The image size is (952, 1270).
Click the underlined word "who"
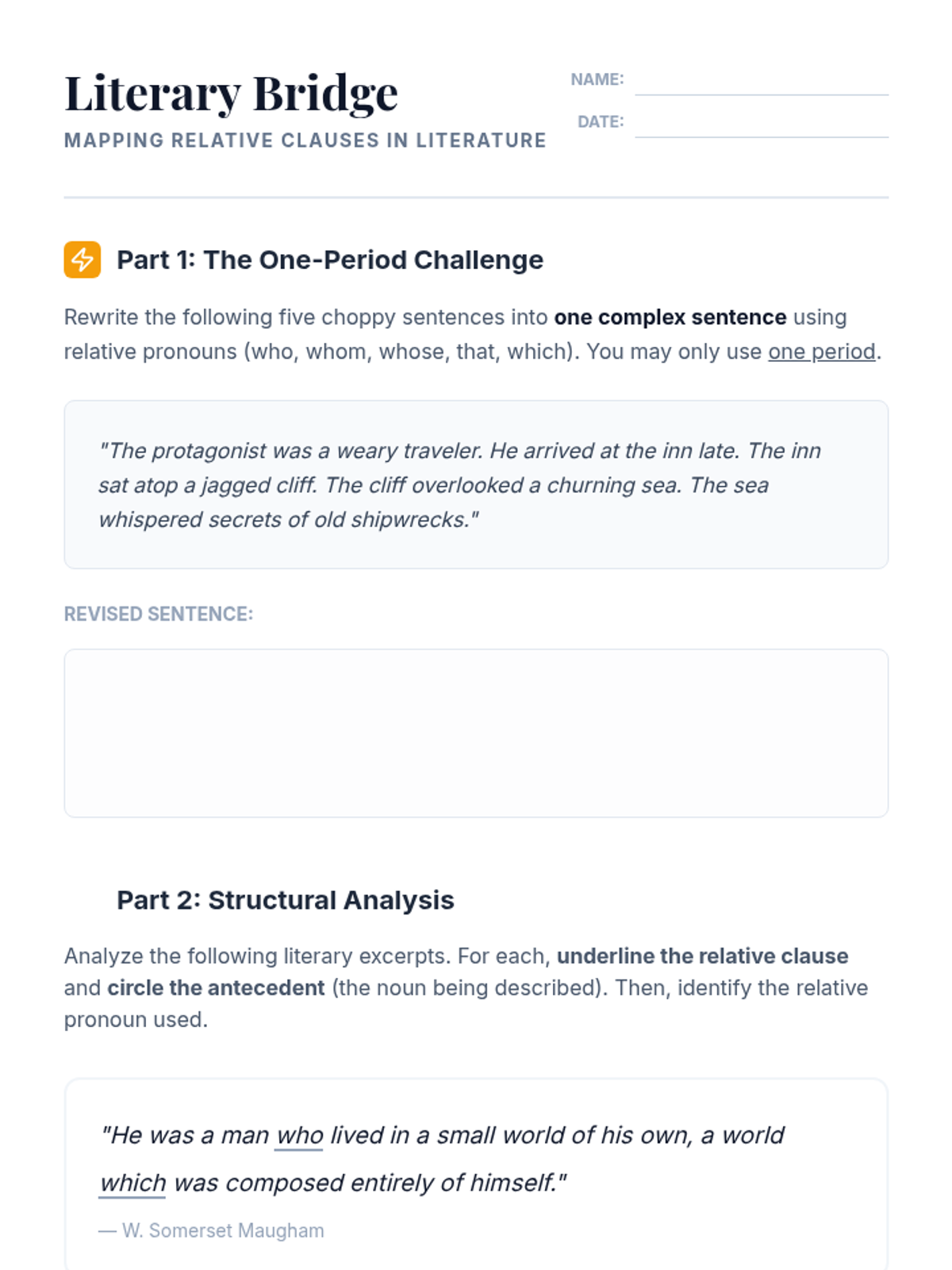(x=299, y=1136)
